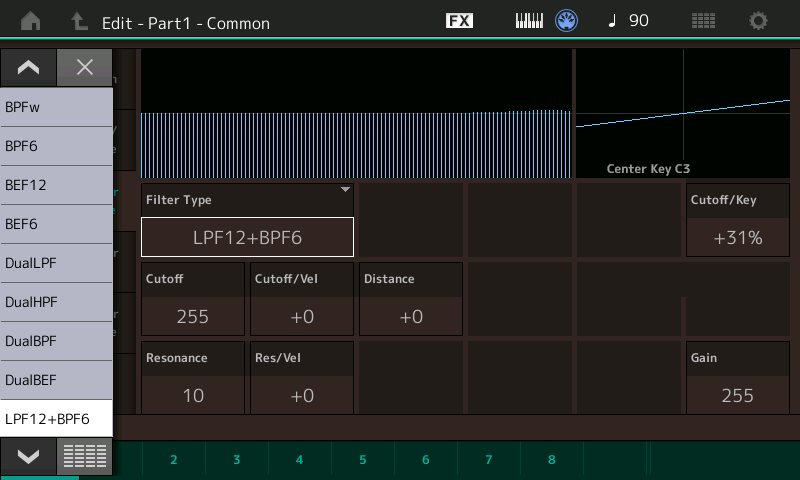Select the BPFw filter option

tap(56, 107)
